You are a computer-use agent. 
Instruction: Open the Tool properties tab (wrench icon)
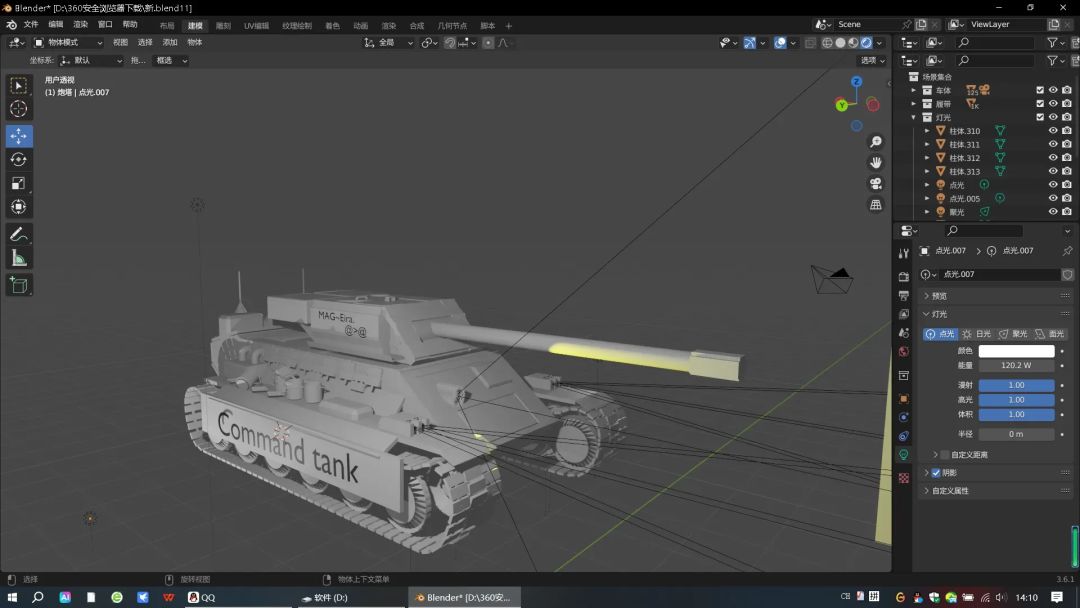[904, 253]
